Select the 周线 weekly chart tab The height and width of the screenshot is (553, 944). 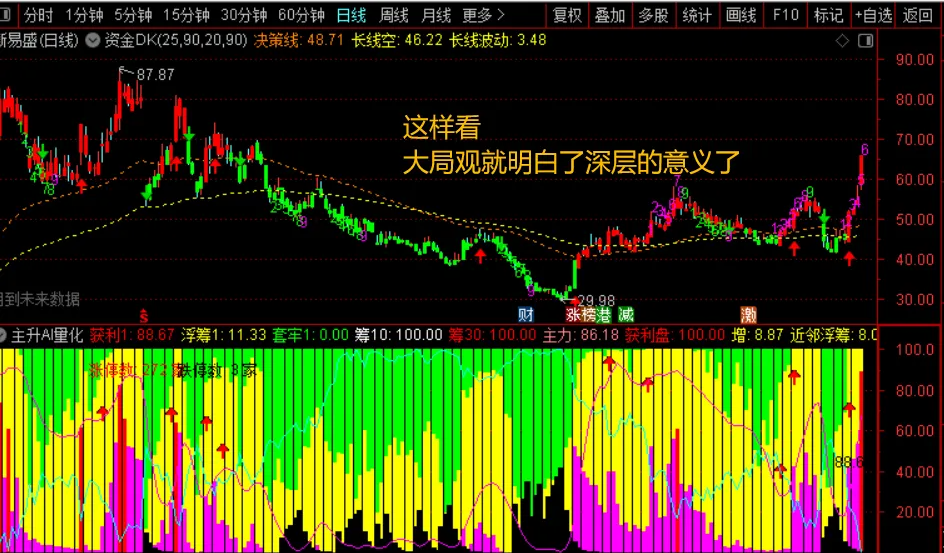[394, 15]
